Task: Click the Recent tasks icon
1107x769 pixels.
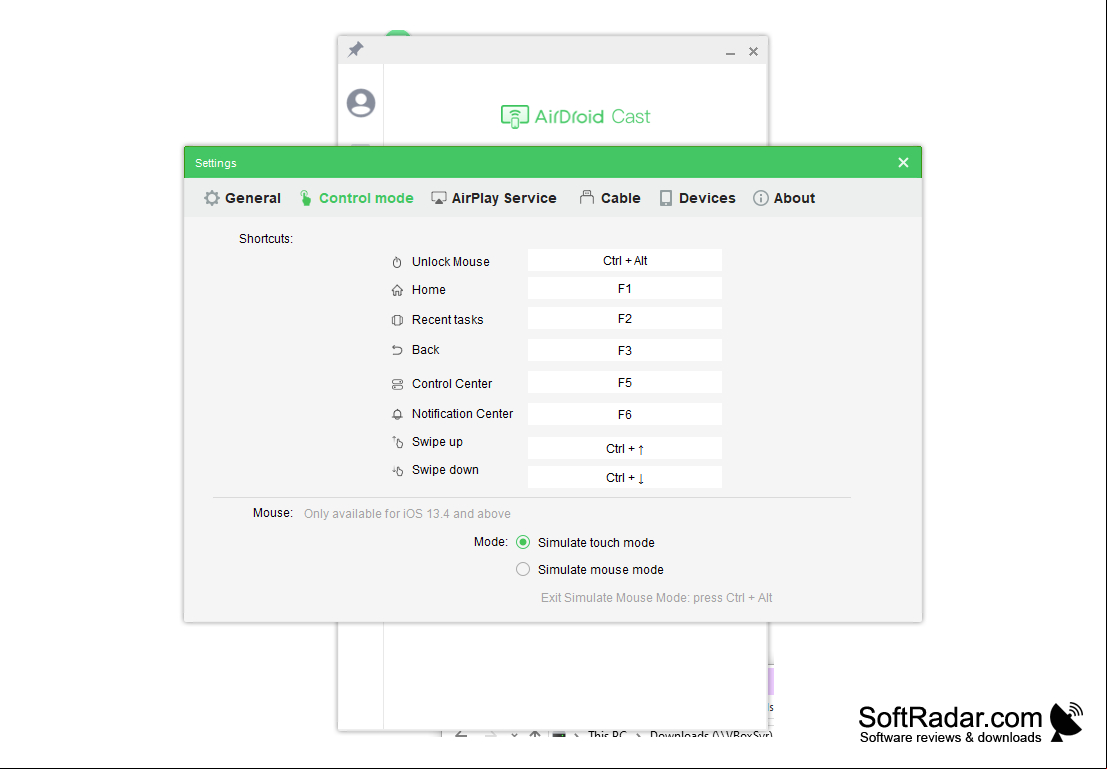Action: [397, 320]
